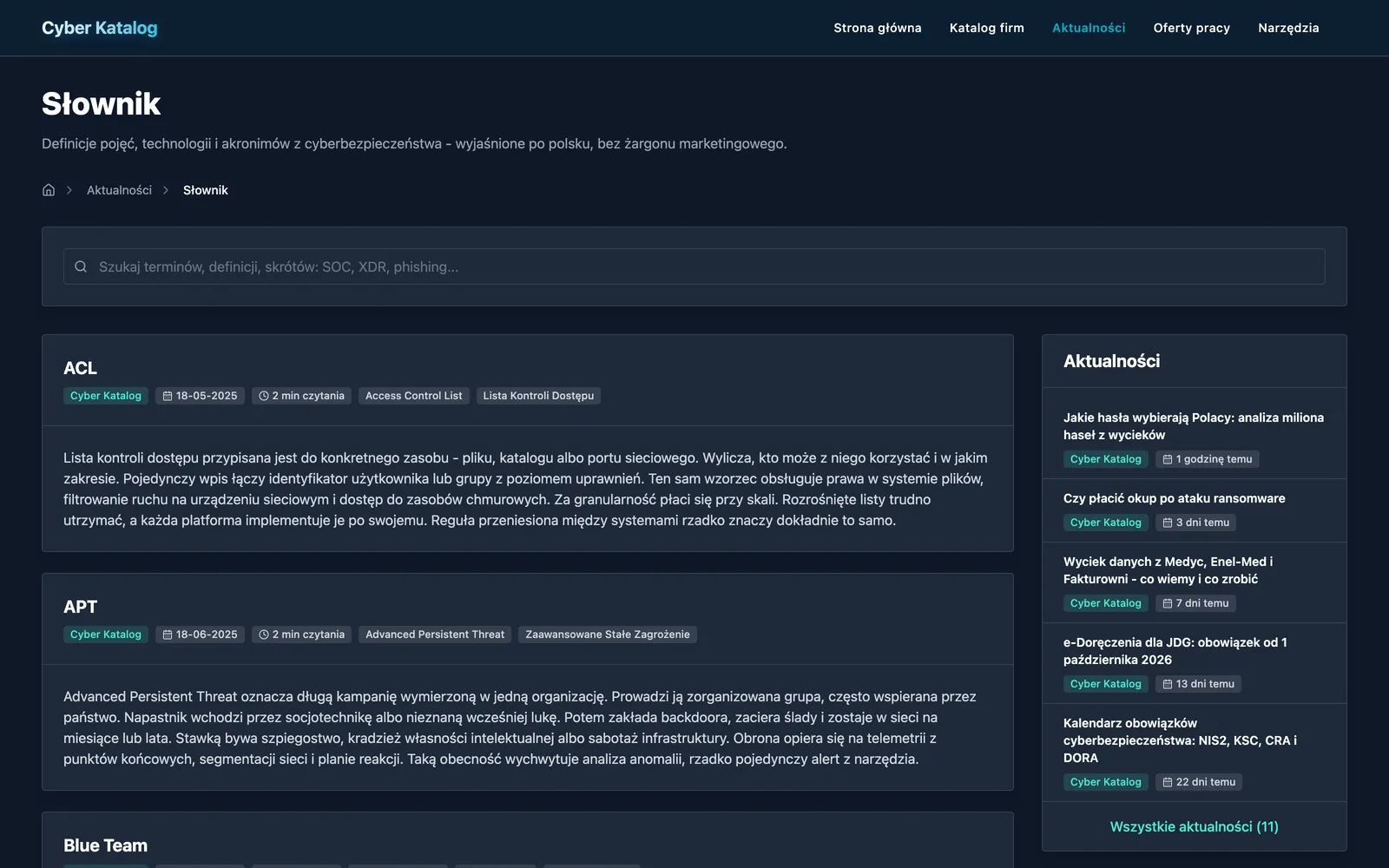Open e-Doręczenia dla JDG article
Viewport: 1389px width, 868px height.
[x=1175, y=651]
